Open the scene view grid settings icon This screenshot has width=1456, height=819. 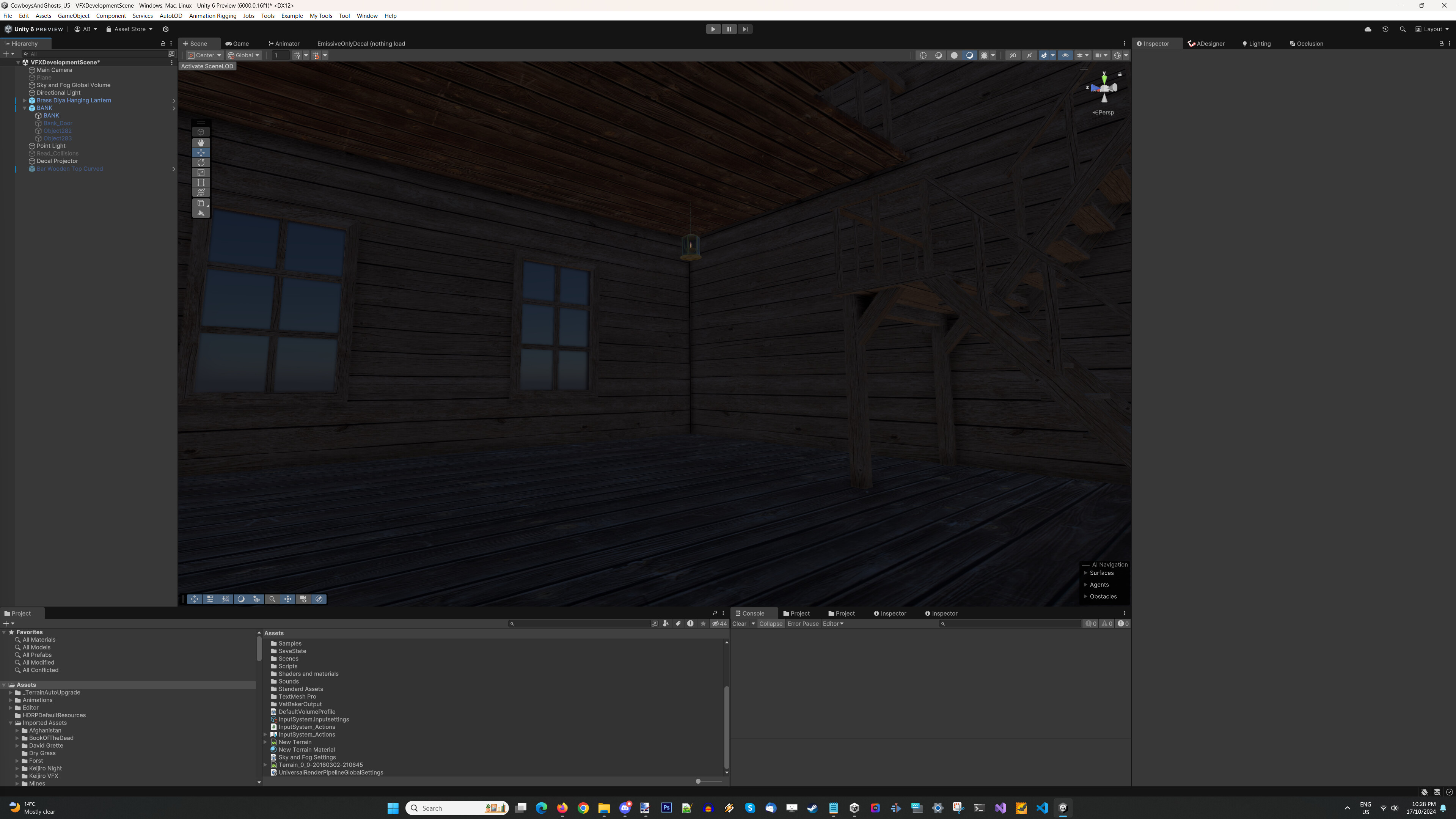click(x=306, y=55)
